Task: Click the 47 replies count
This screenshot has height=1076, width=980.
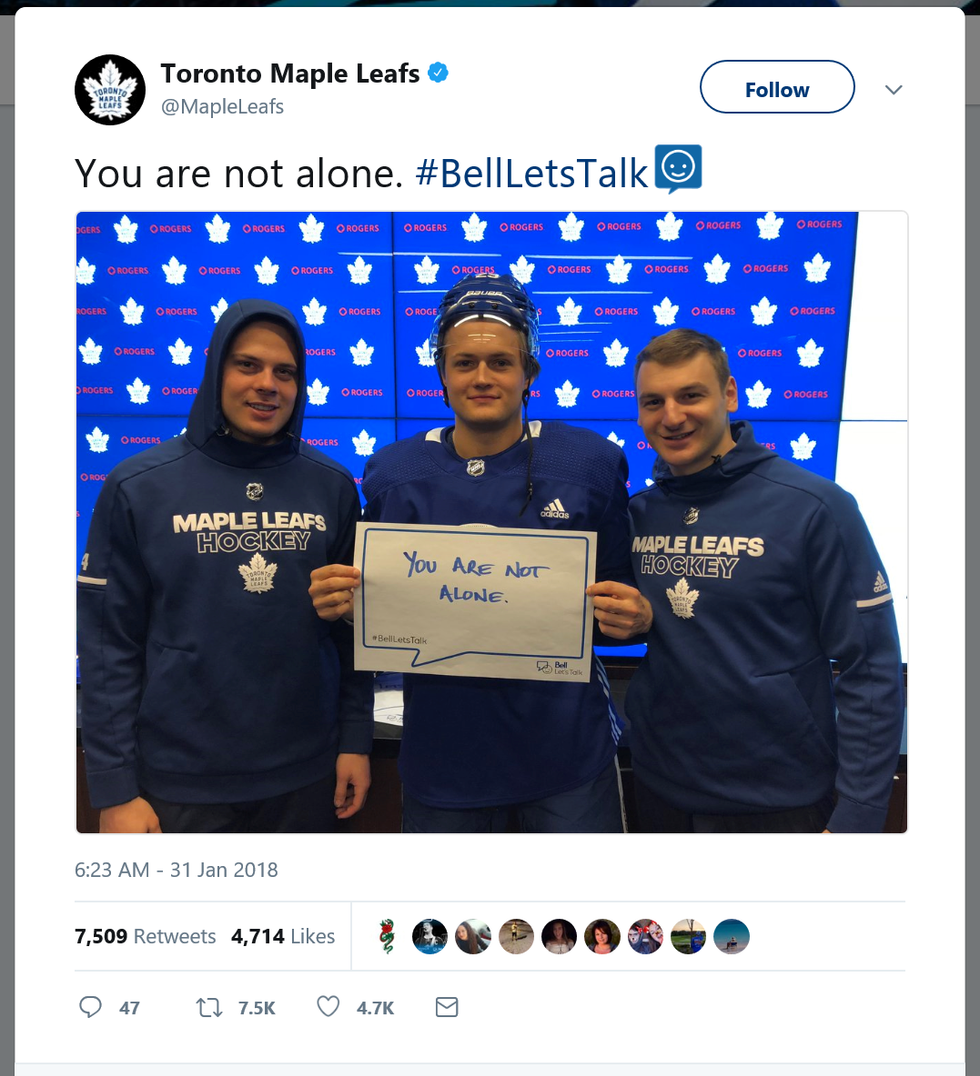Action: [x=129, y=1008]
